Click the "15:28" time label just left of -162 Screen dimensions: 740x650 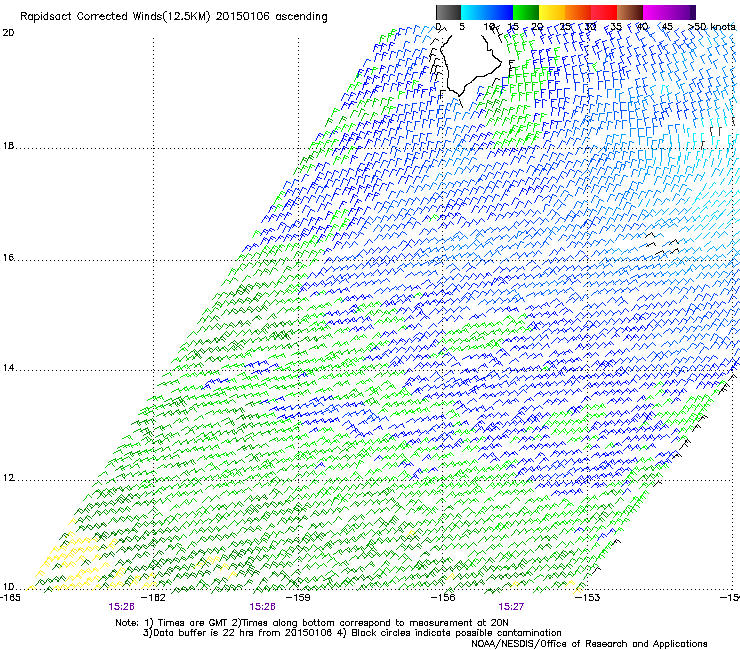pyautogui.click(x=121, y=607)
